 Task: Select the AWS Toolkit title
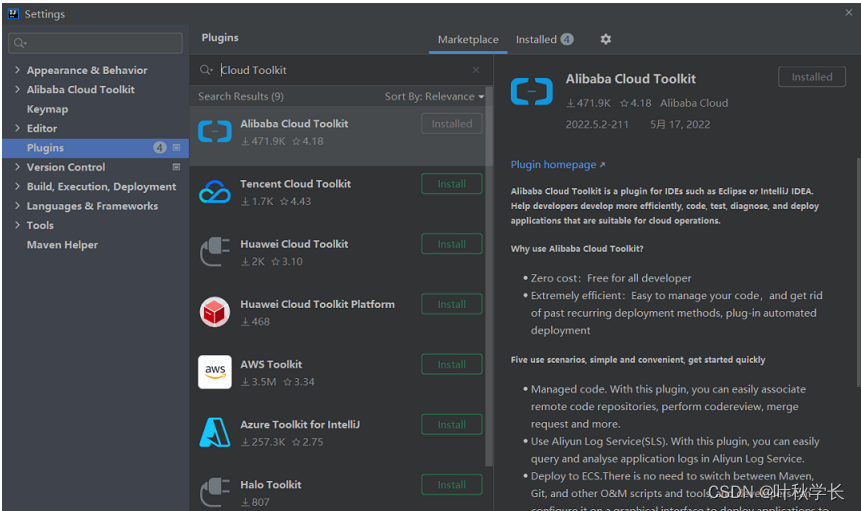pos(271,364)
